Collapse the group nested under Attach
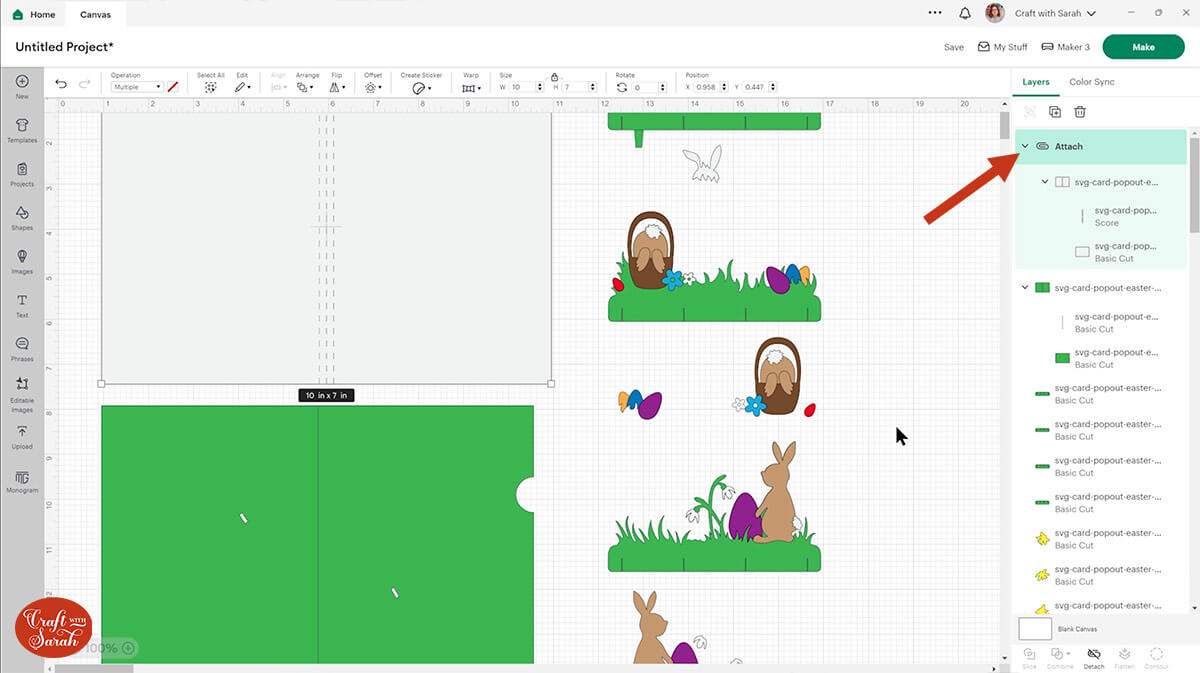1200x673 pixels. 1045,182
